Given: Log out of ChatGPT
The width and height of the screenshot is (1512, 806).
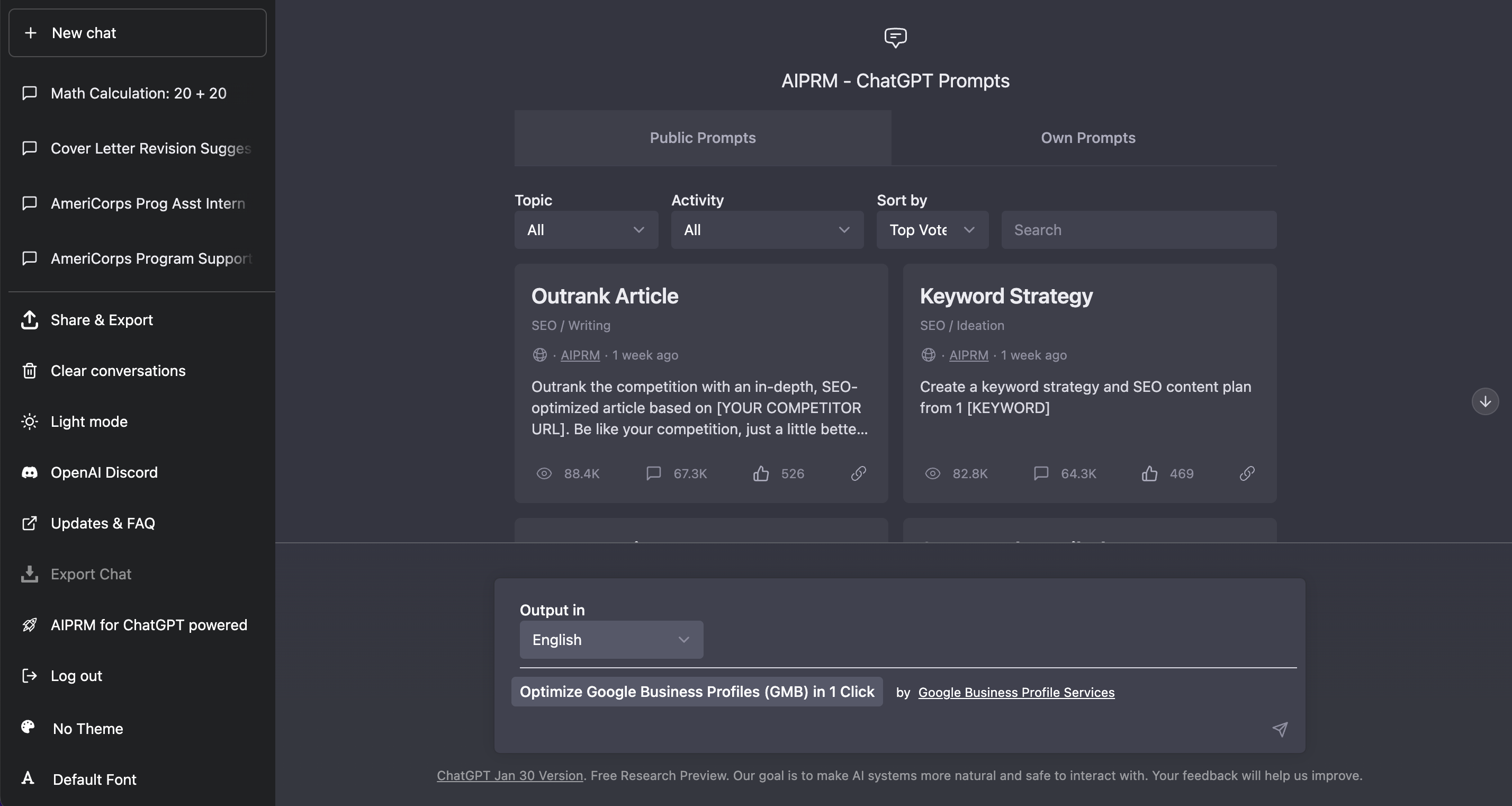Looking at the screenshot, I should click(76, 675).
